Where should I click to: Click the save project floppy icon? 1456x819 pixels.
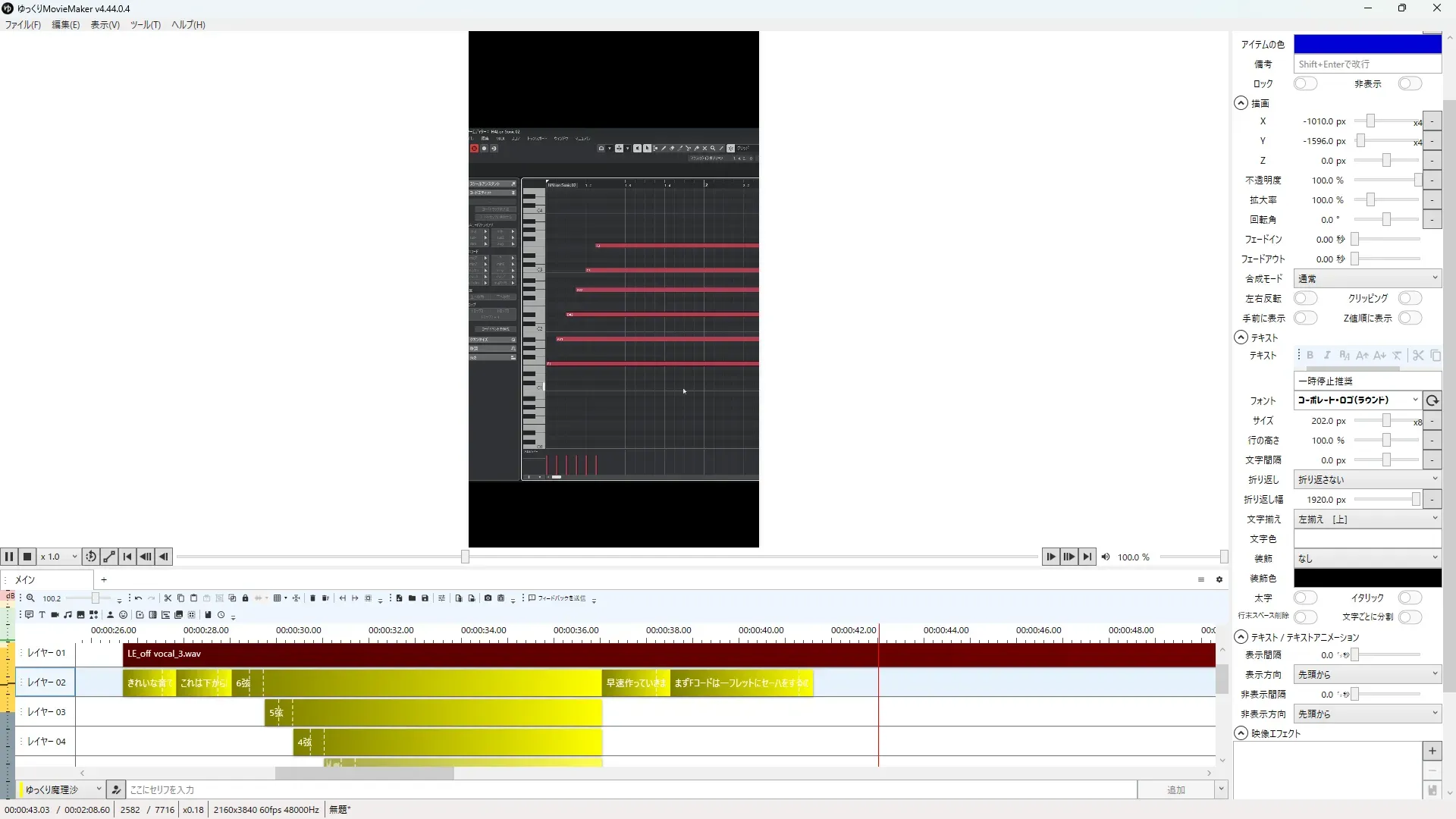coord(425,598)
